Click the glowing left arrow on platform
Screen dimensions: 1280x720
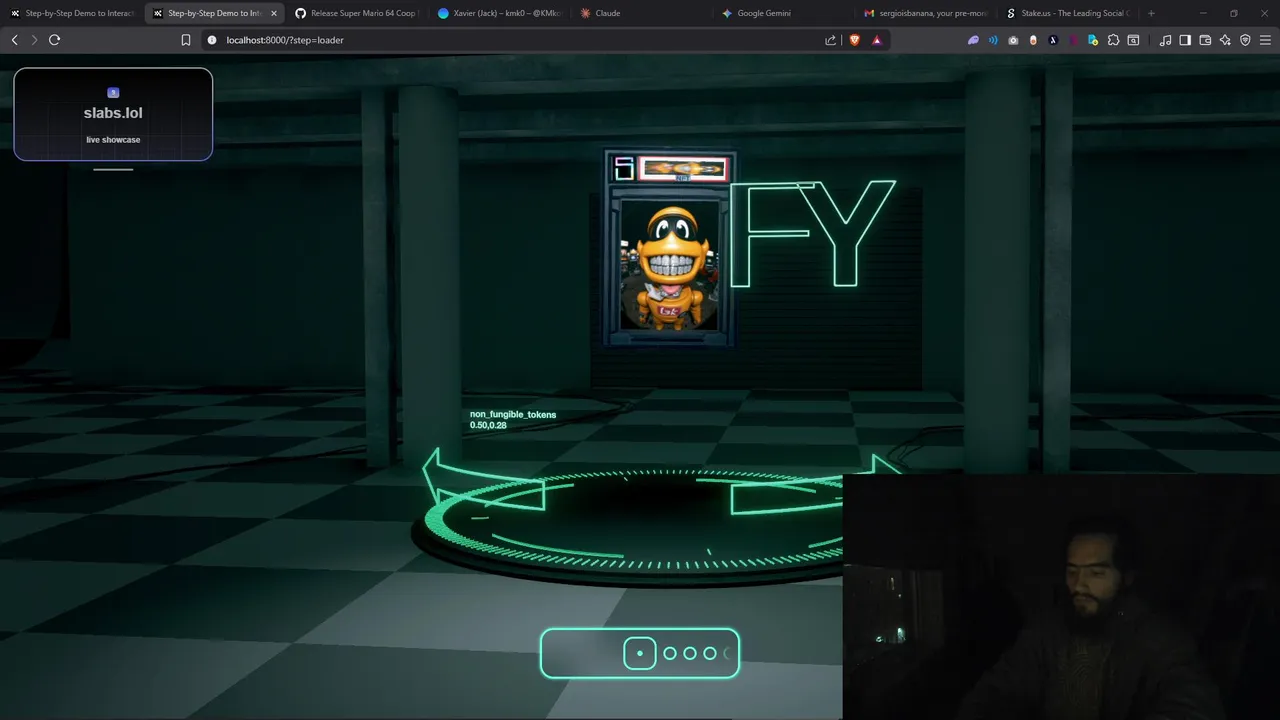(x=482, y=481)
